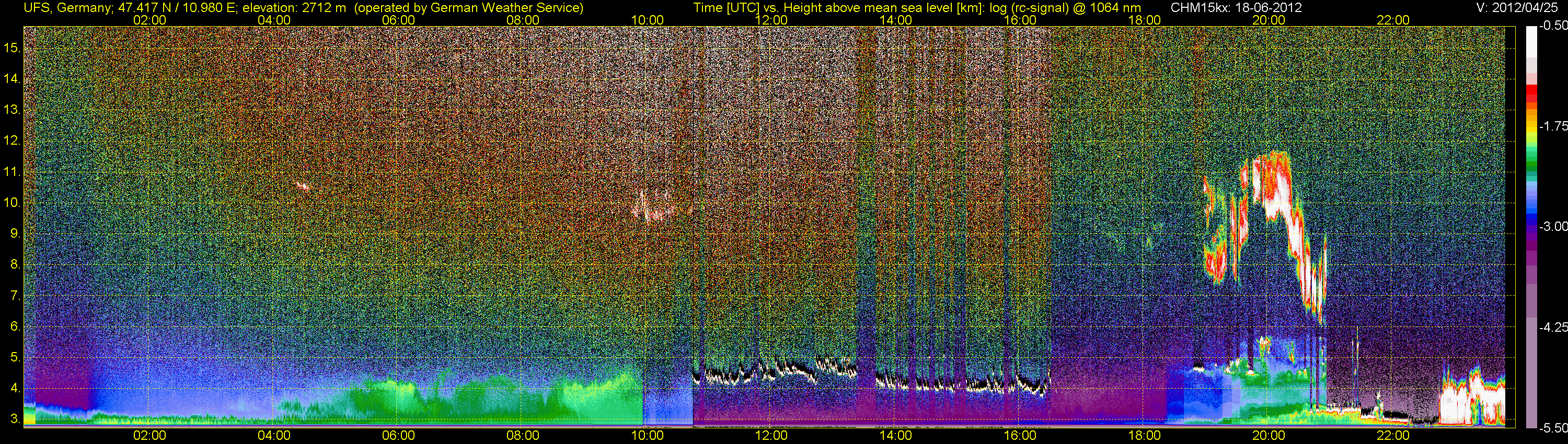The height and width of the screenshot is (444, 1568).
Task: Click the "-3.00" color scale value
Action: click(1553, 226)
